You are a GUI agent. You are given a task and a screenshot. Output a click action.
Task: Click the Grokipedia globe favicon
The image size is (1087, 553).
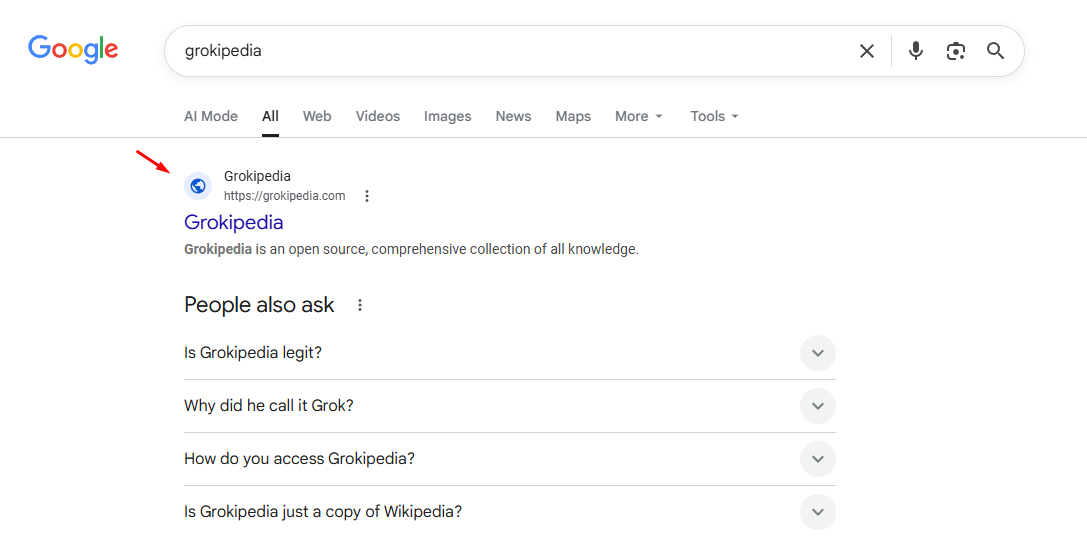pyautogui.click(x=198, y=186)
